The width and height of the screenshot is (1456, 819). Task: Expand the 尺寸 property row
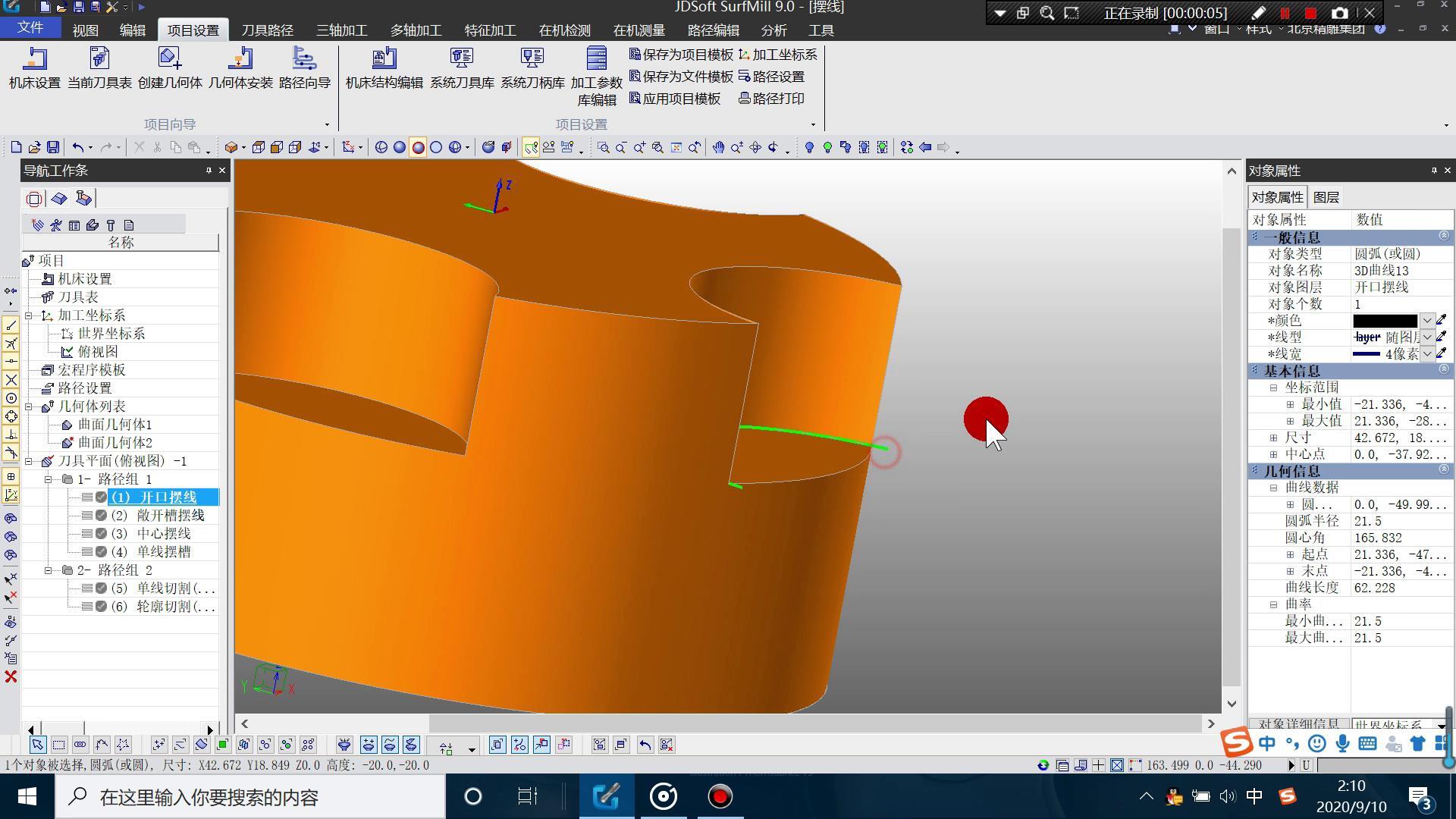1274,438
